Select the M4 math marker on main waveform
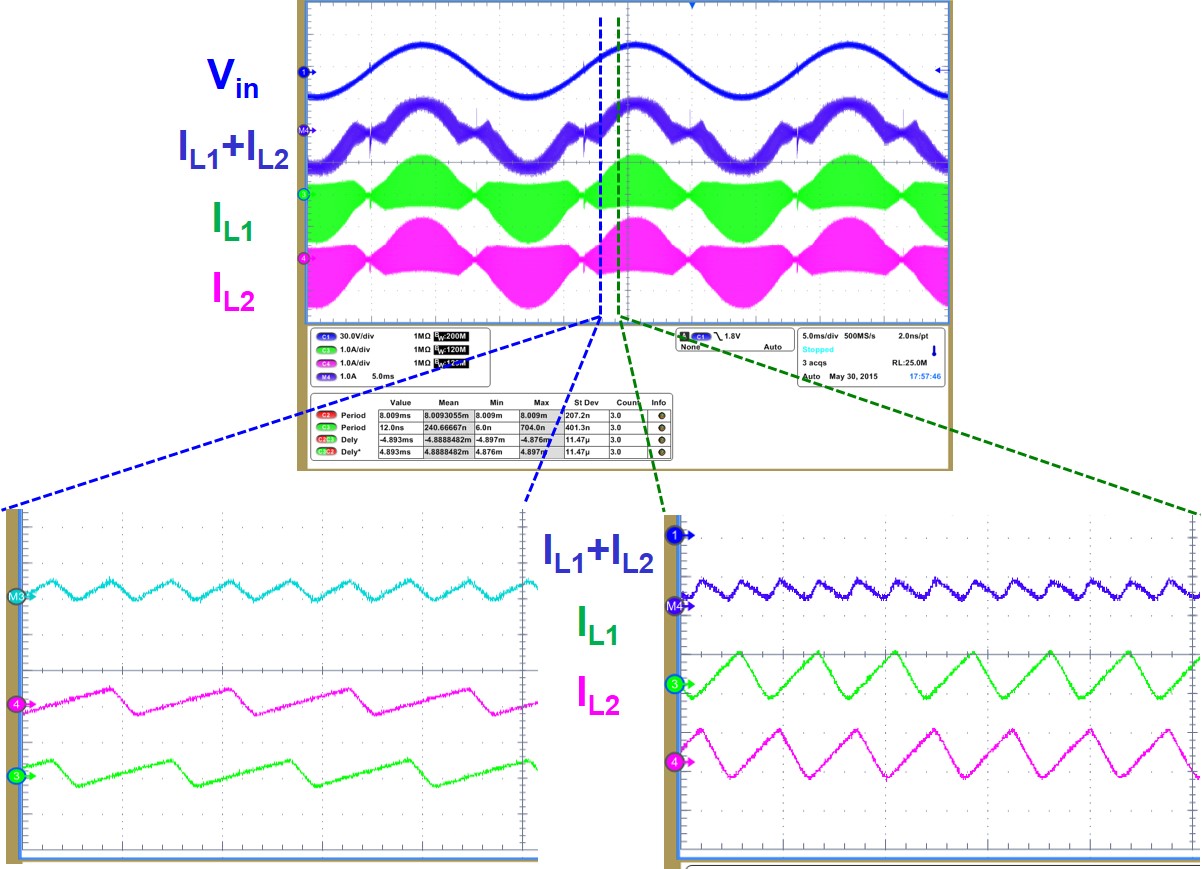1202x869 pixels. coord(304,130)
